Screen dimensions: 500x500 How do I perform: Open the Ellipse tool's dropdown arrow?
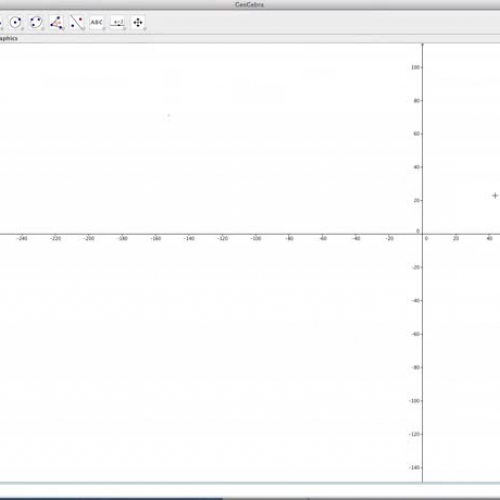[x=43, y=29]
